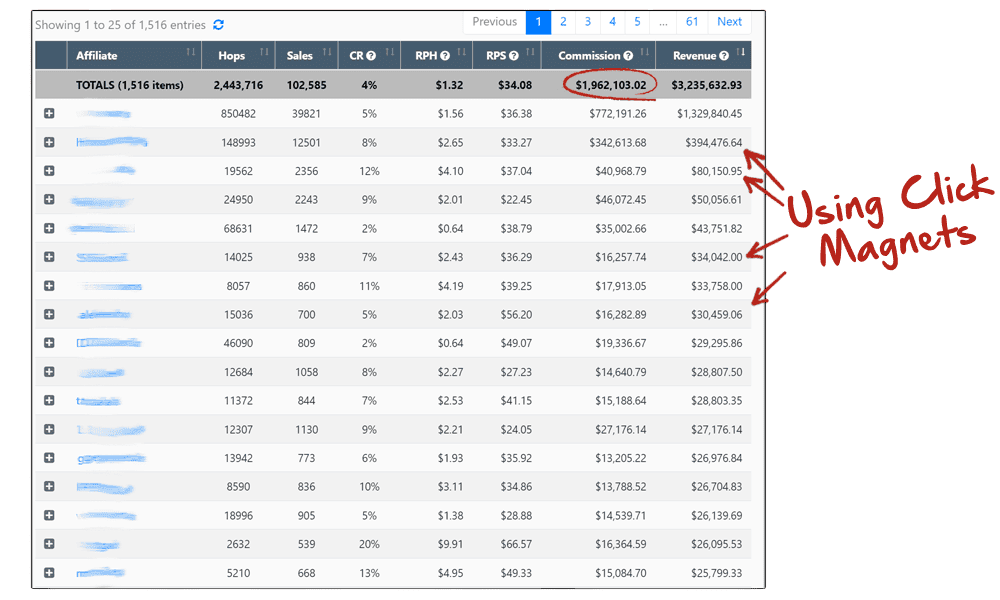Click the Sales column header label
Image resolution: width=1000 pixels, height=600 pixels.
[x=299, y=56]
